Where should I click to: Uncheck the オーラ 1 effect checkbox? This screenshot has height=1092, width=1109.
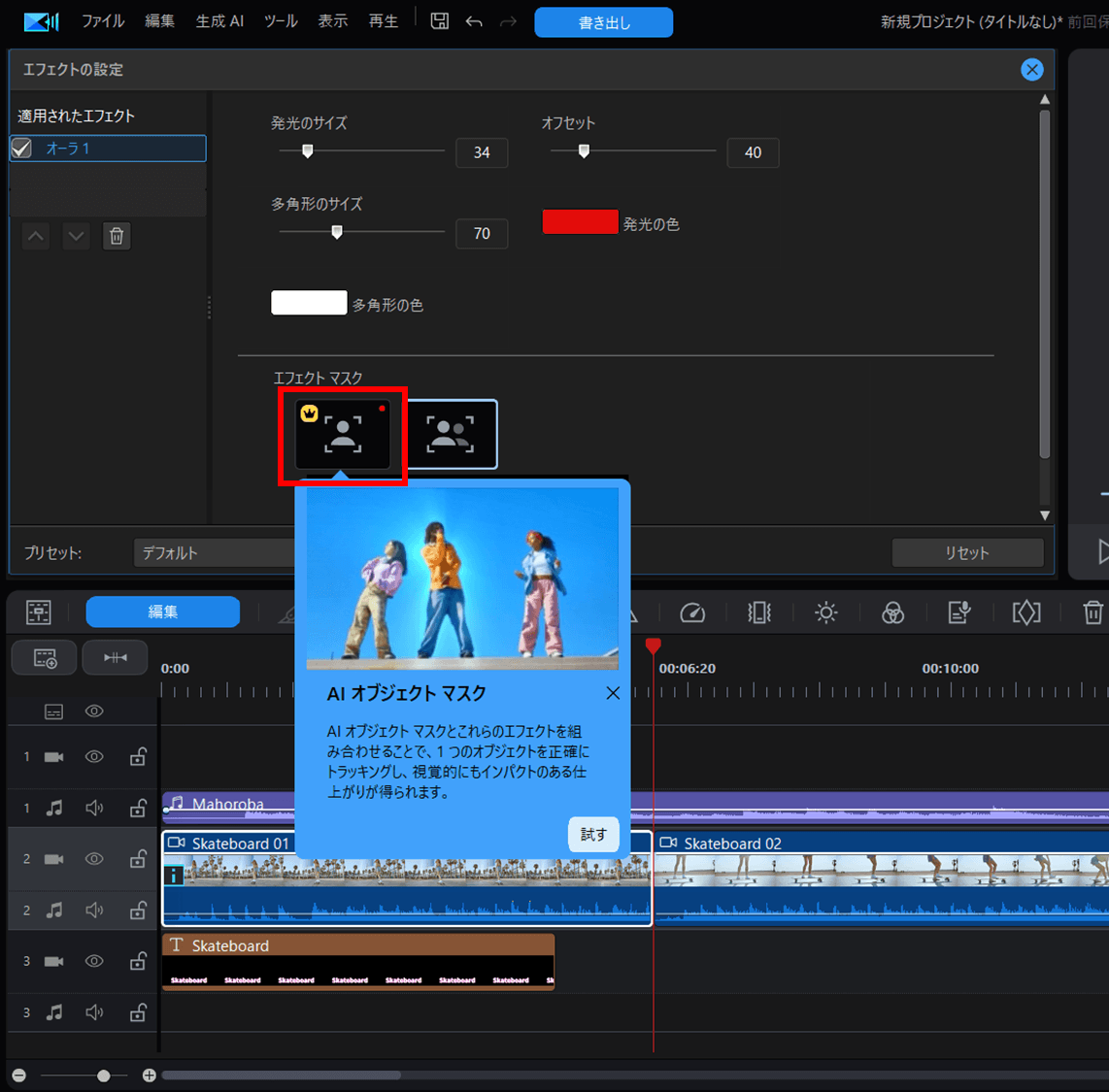[x=21, y=149]
